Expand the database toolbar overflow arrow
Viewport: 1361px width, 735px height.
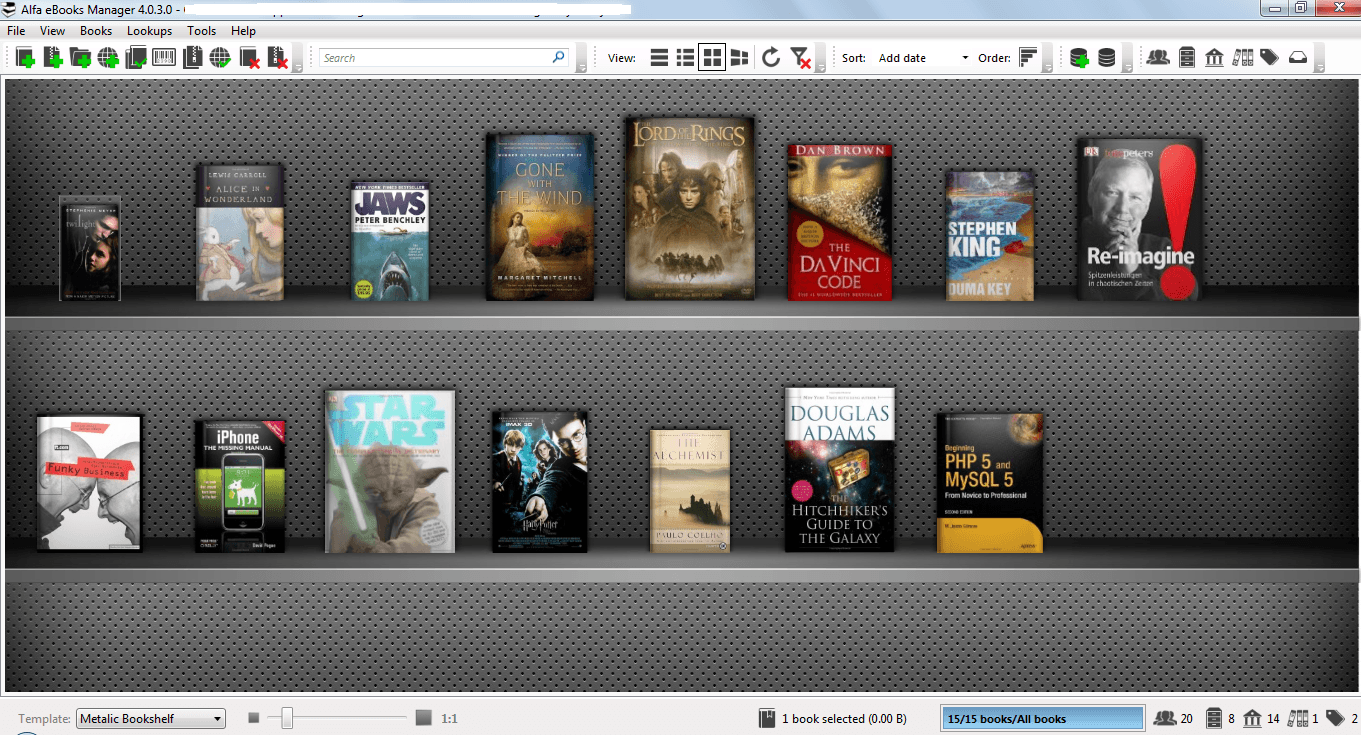pyautogui.click(x=1127, y=58)
